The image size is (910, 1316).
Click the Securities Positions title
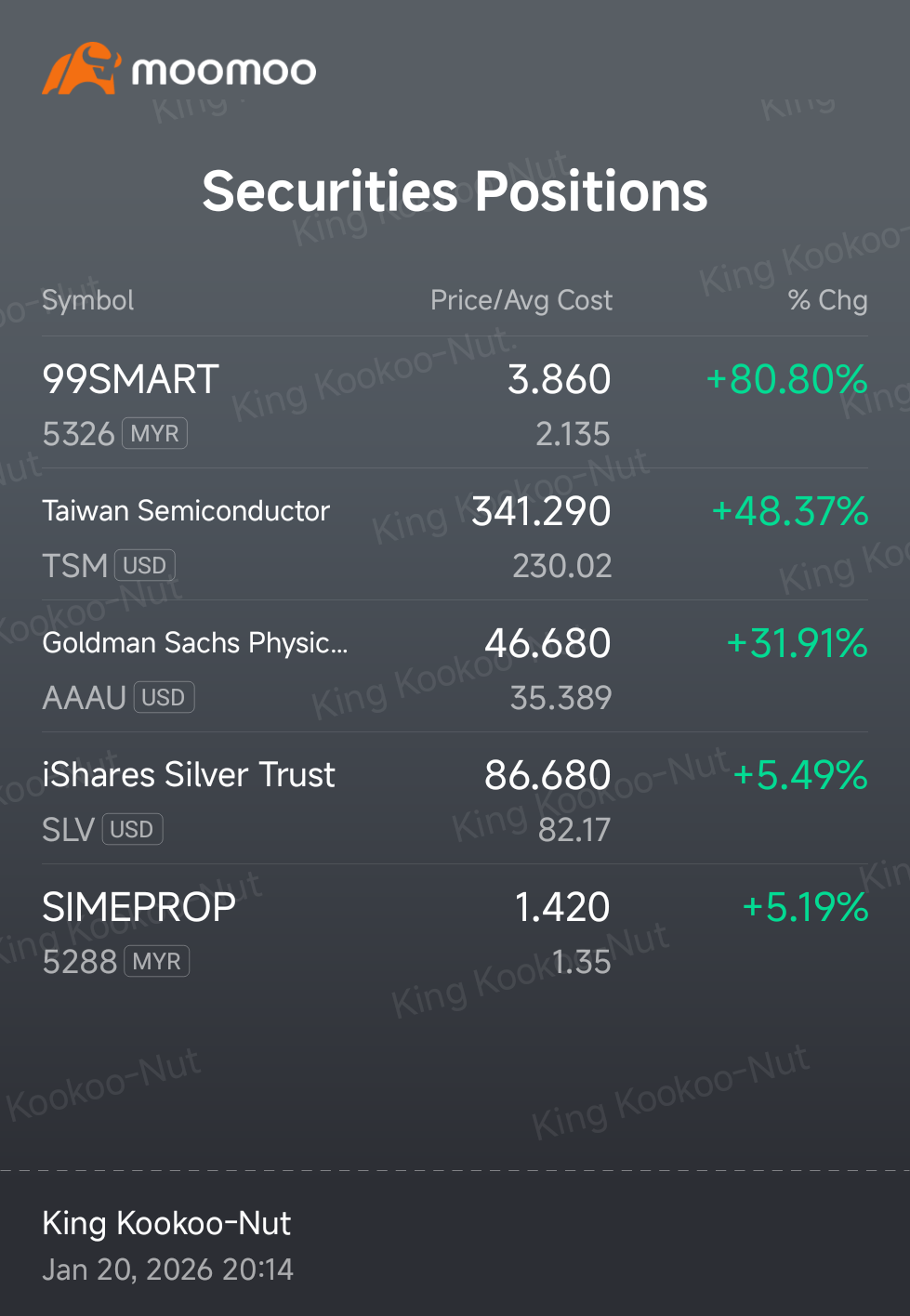point(455,191)
